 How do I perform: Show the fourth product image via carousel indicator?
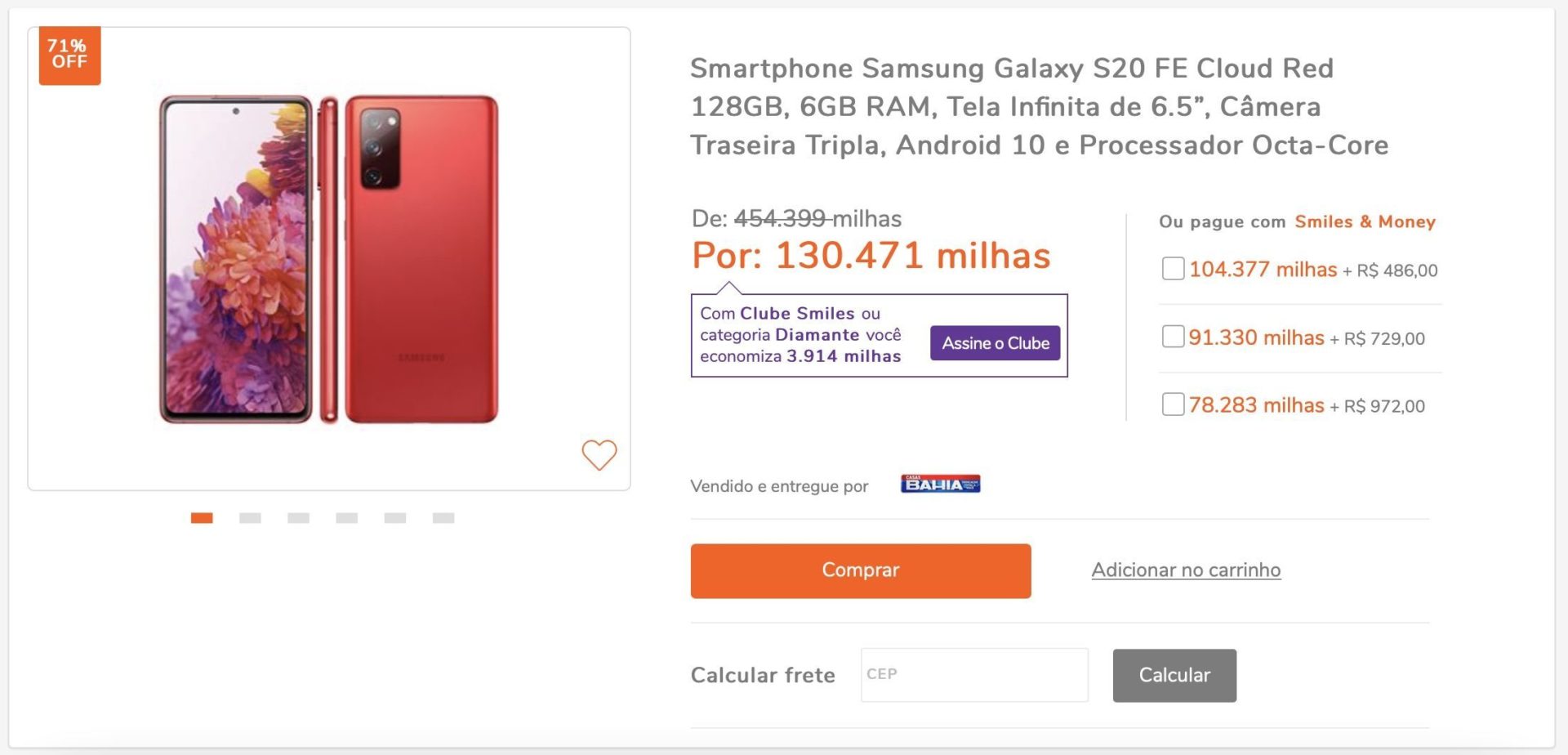pos(346,518)
